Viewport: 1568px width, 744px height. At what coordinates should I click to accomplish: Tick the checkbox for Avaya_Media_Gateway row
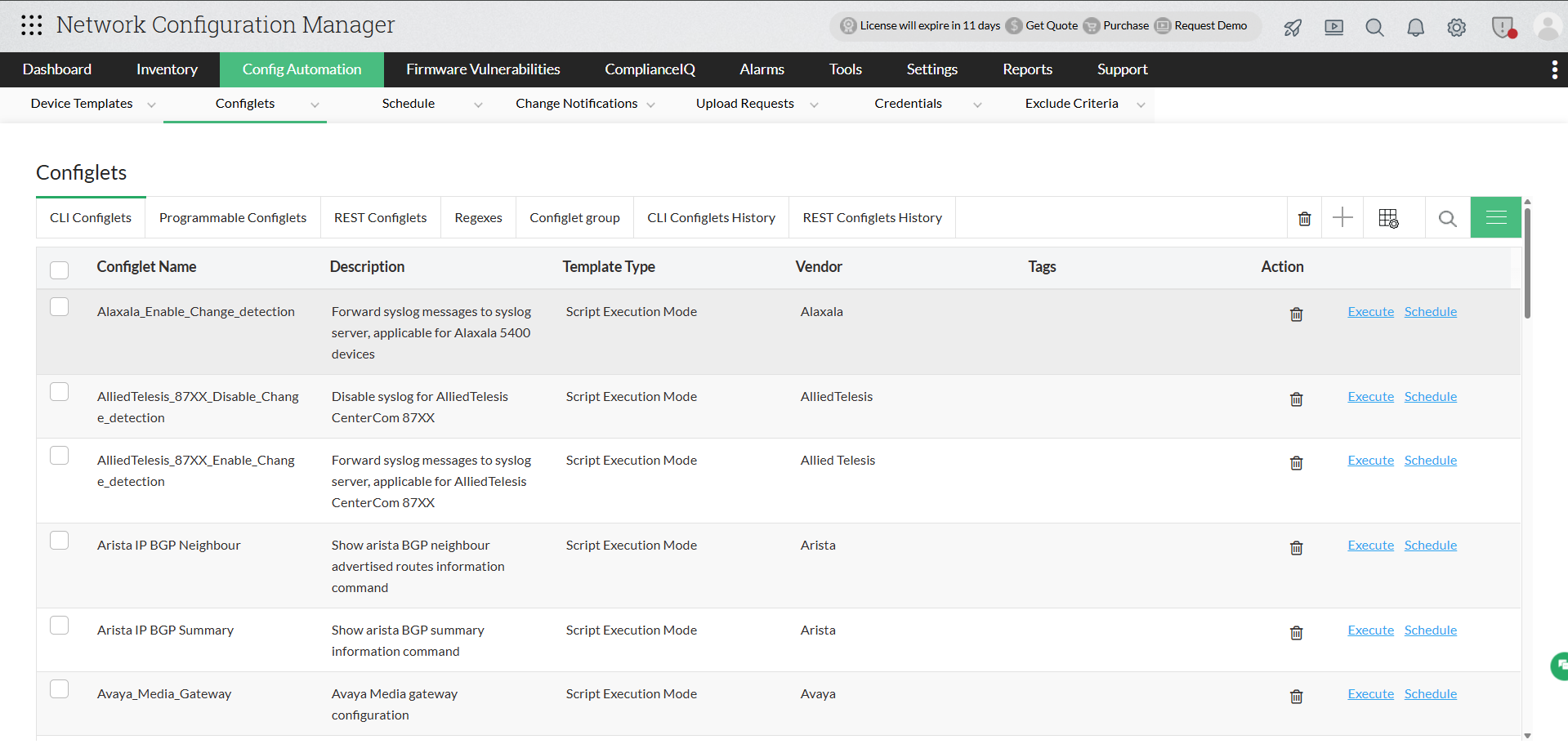[59, 688]
